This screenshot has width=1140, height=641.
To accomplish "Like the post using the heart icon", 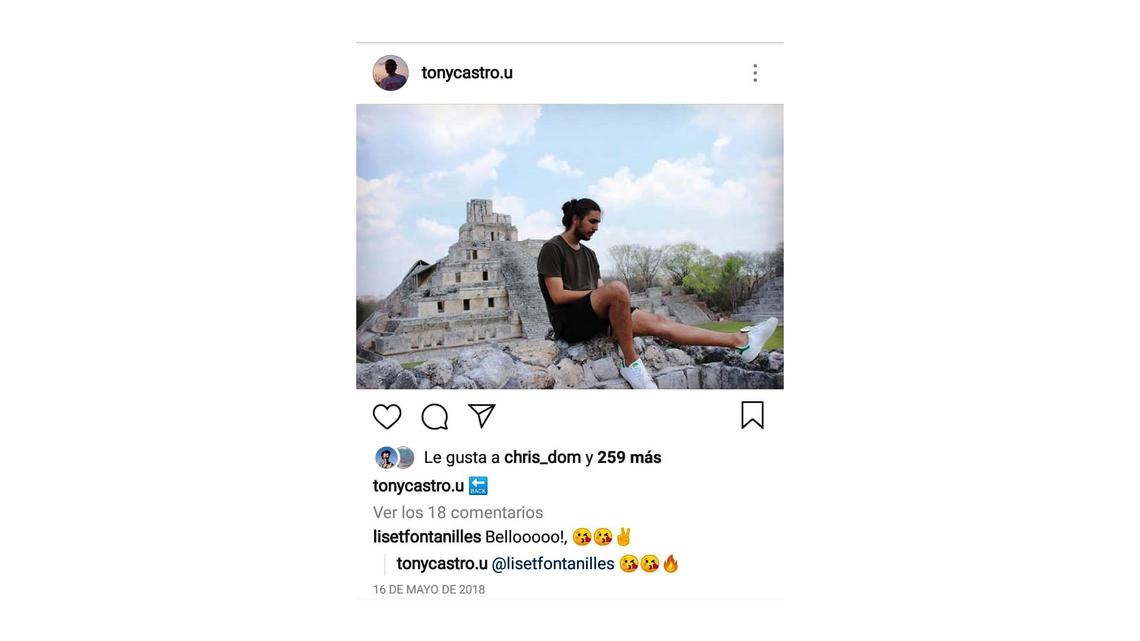I will coord(387,415).
